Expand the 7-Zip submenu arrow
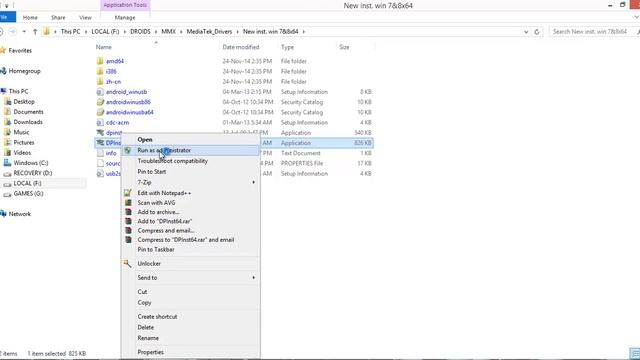This screenshot has height=360, width=640. click(x=253, y=182)
